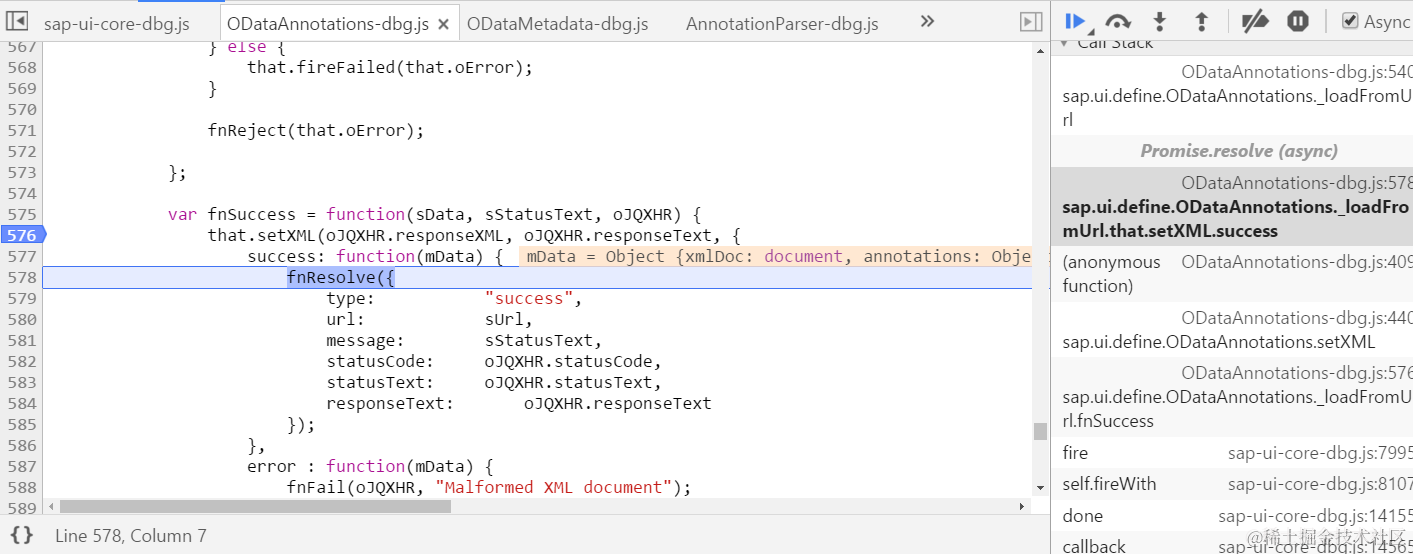Click line number 587 in the gutter
This screenshot has height=554, width=1413.
coord(21,466)
